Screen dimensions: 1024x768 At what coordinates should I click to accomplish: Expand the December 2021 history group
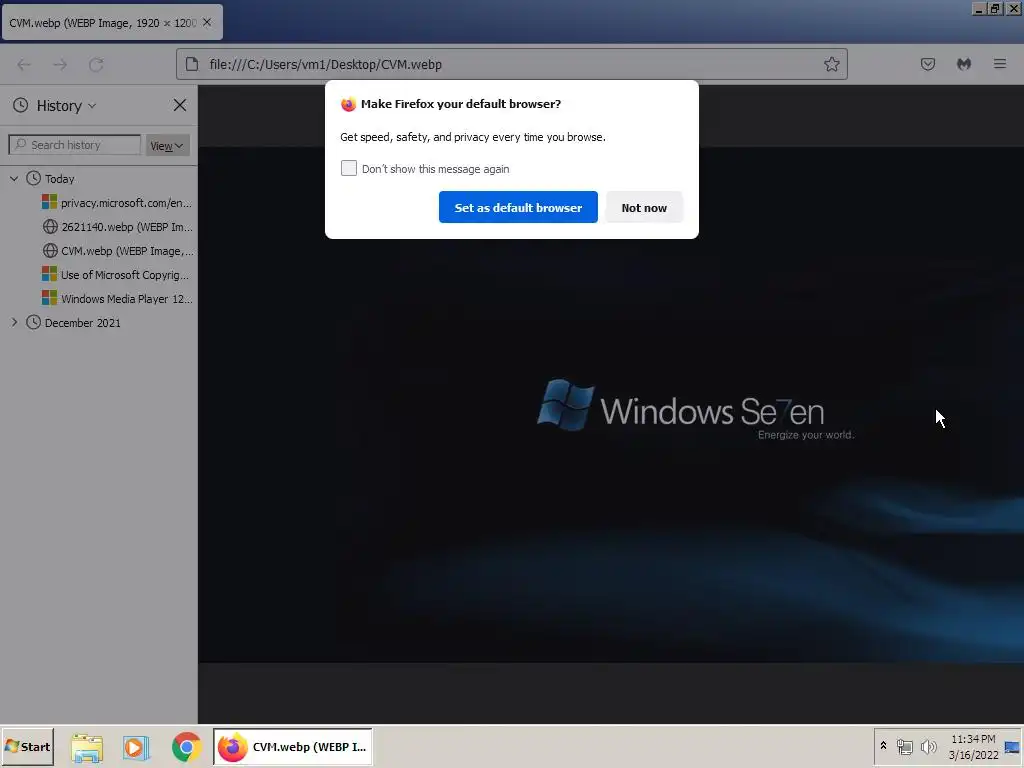[14, 322]
